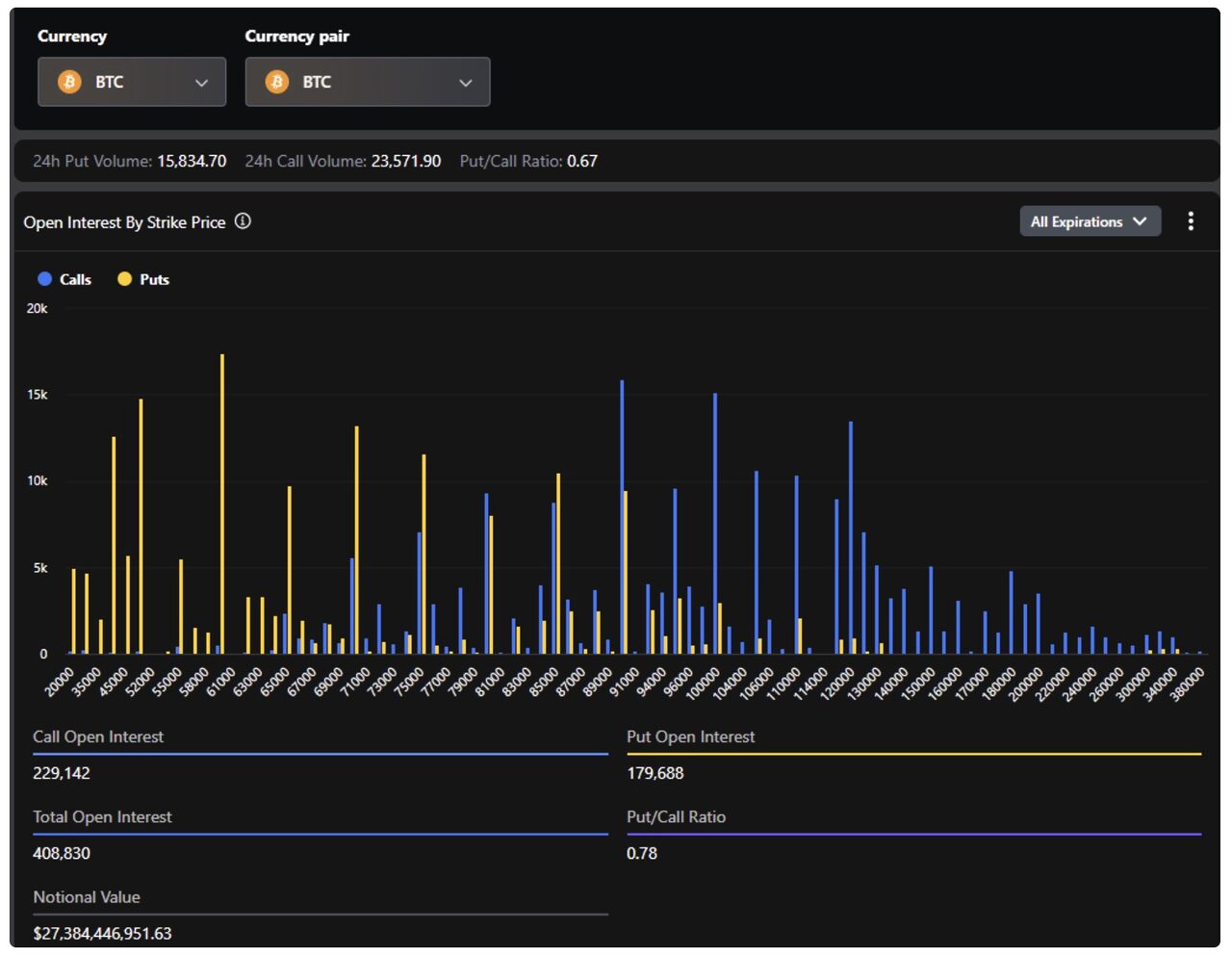The image size is (1232, 957).
Task: Expand the All Expirations dropdown
Action: point(1090,221)
